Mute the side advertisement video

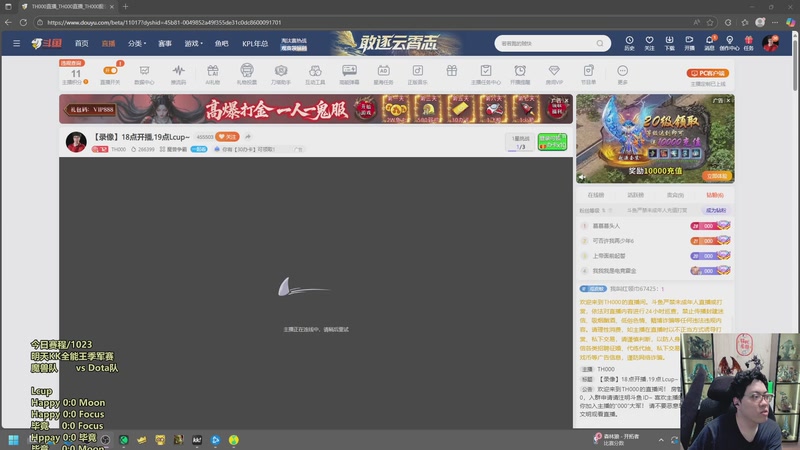582,177
